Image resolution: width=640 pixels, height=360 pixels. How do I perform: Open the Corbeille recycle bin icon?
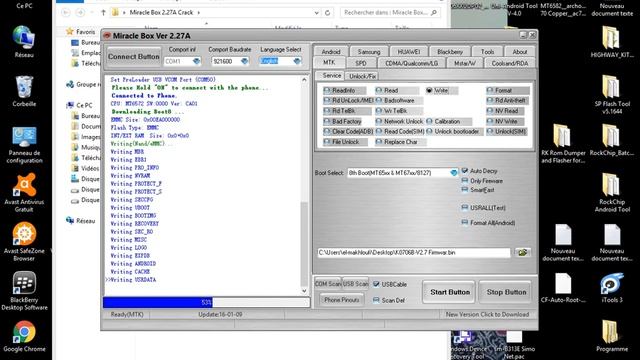point(24,91)
